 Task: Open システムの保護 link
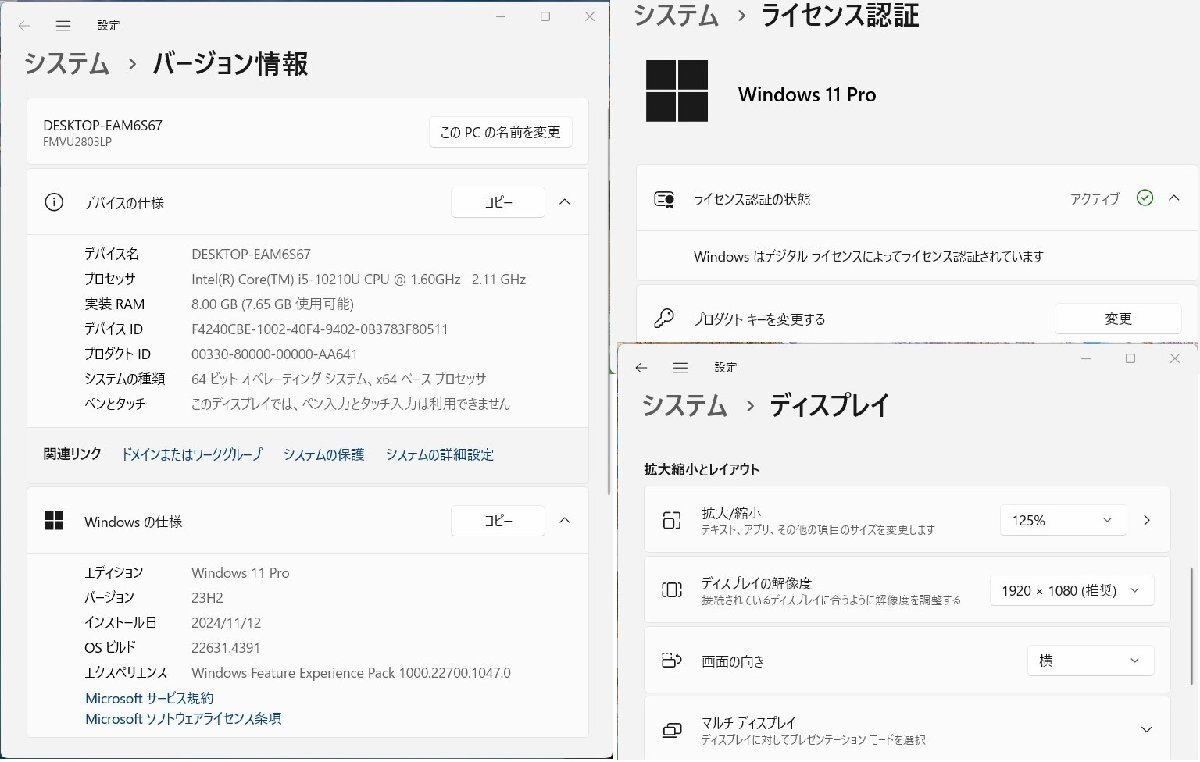tap(323, 454)
